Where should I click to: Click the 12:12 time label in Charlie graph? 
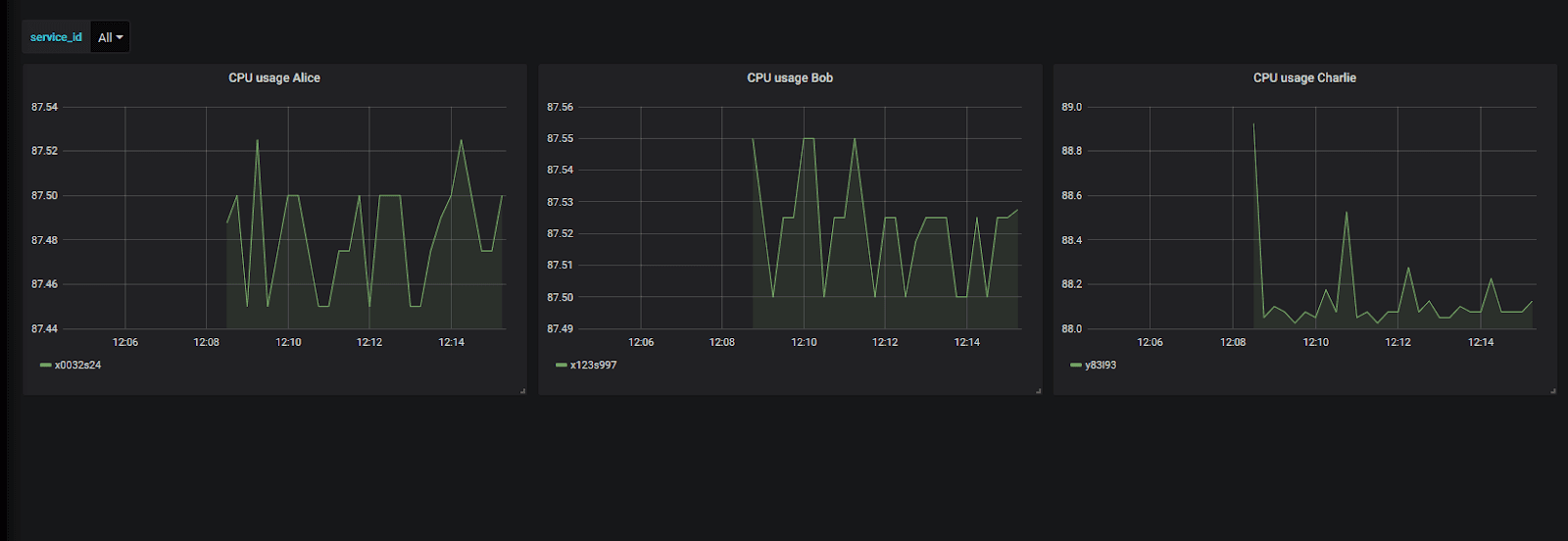(1397, 342)
